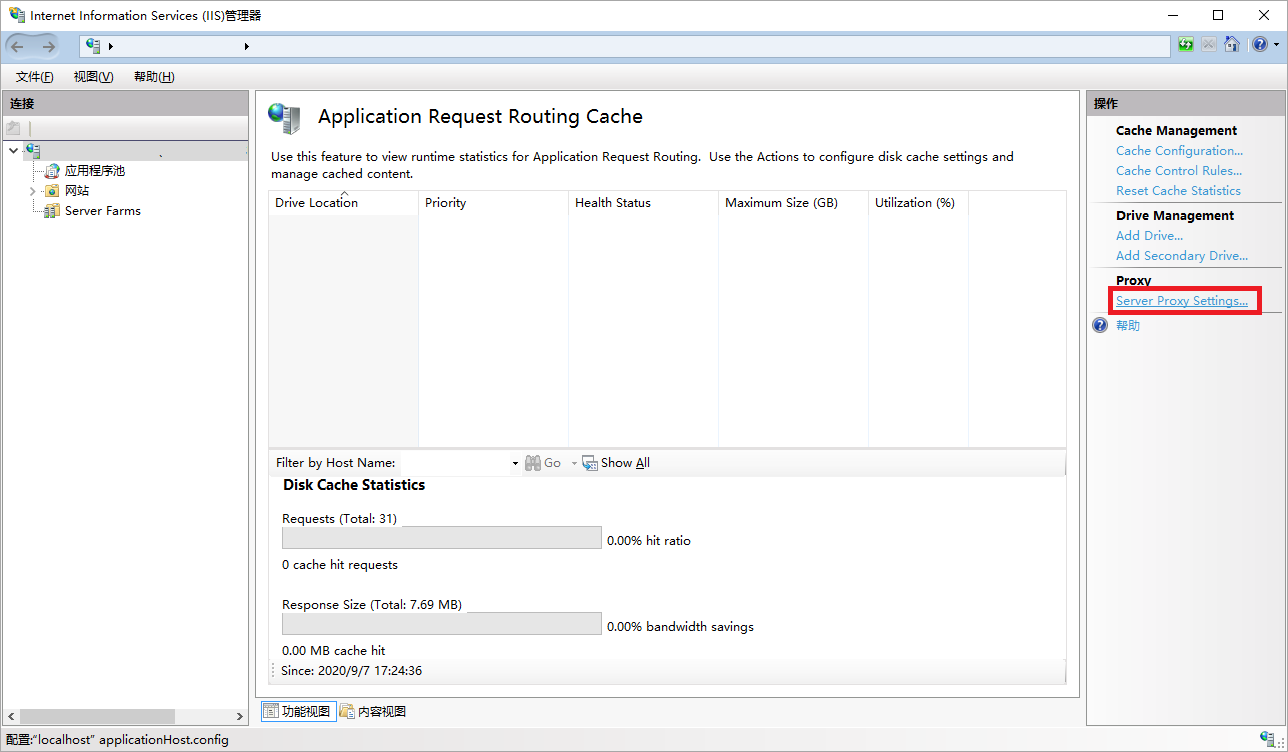Viewport: 1288px width, 752px height.
Task: Click the connection icon under 连接 header
Action: point(13,128)
